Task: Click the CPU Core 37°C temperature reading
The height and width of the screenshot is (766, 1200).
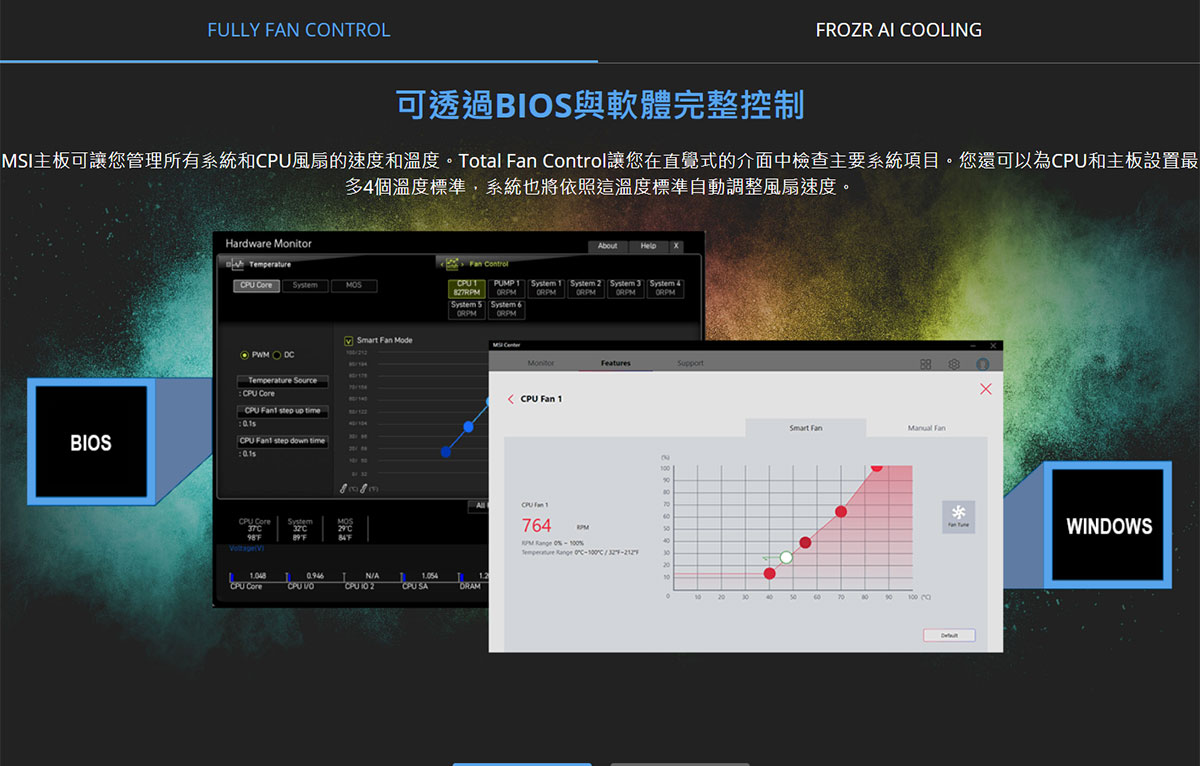Action: (x=255, y=529)
